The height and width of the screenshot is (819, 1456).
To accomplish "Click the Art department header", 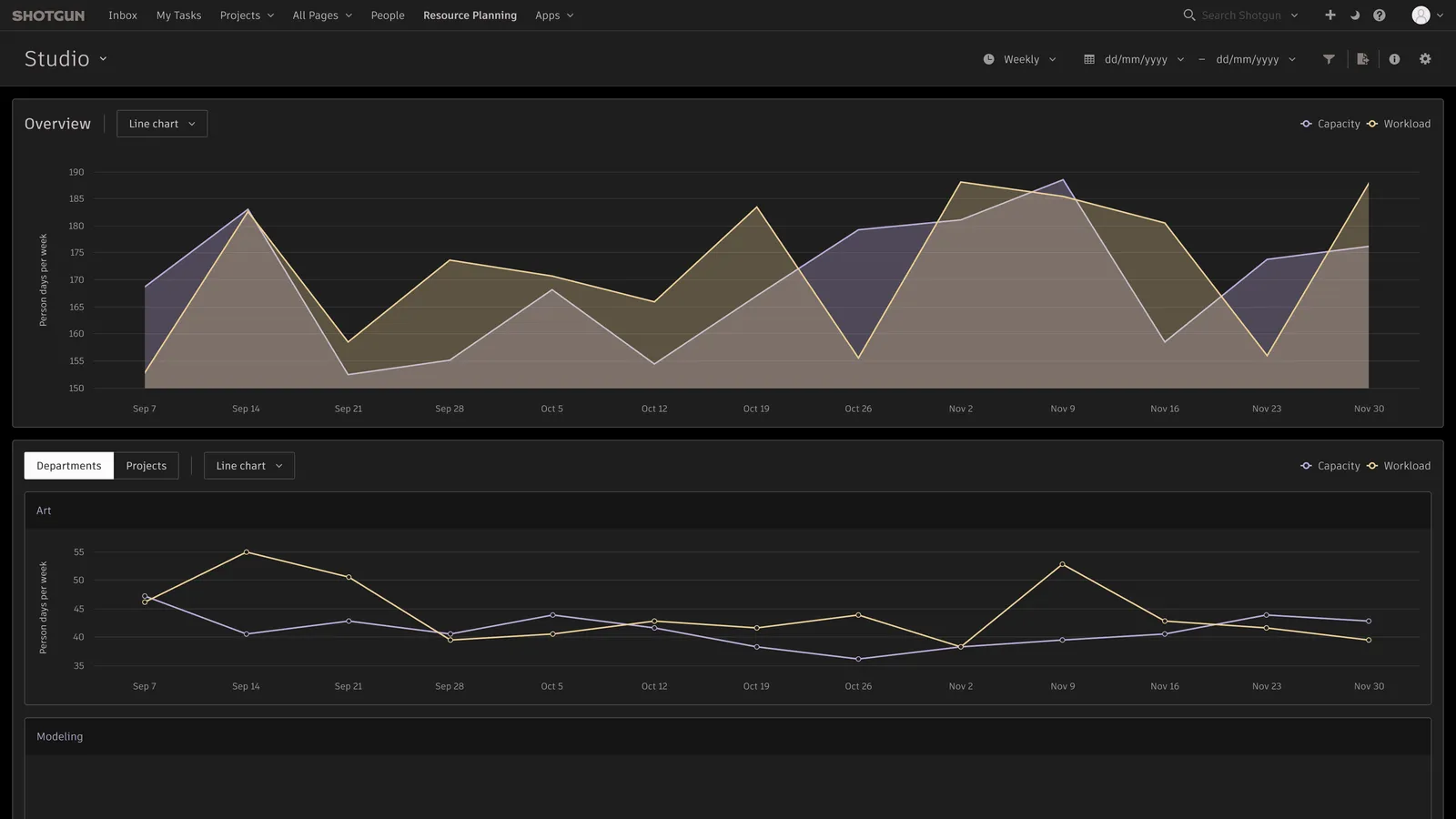I will pos(727,511).
